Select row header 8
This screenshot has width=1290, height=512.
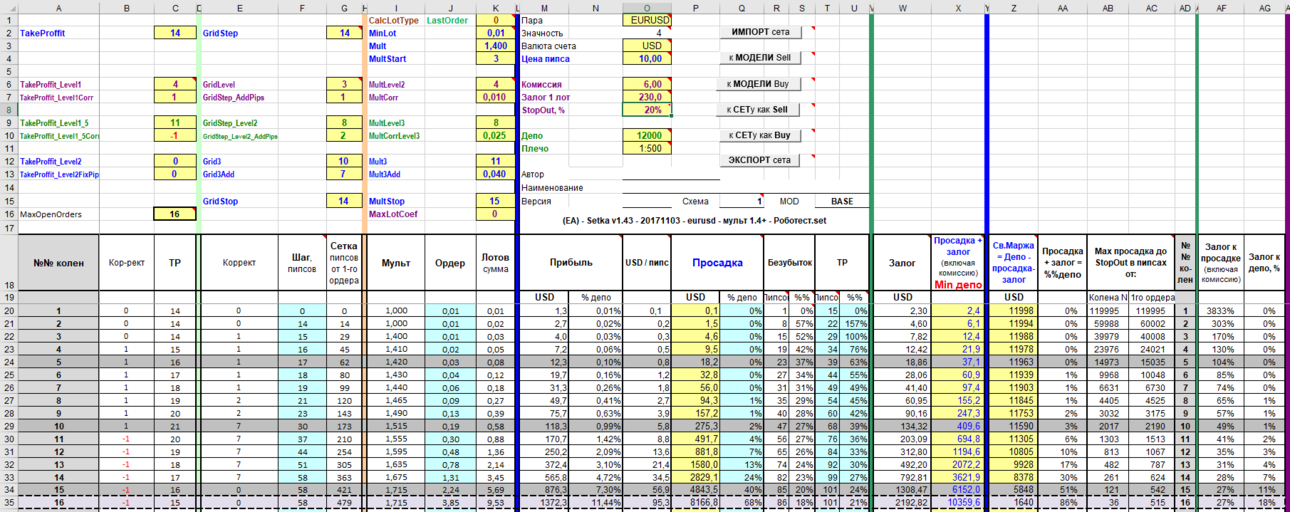pos(9,110)
